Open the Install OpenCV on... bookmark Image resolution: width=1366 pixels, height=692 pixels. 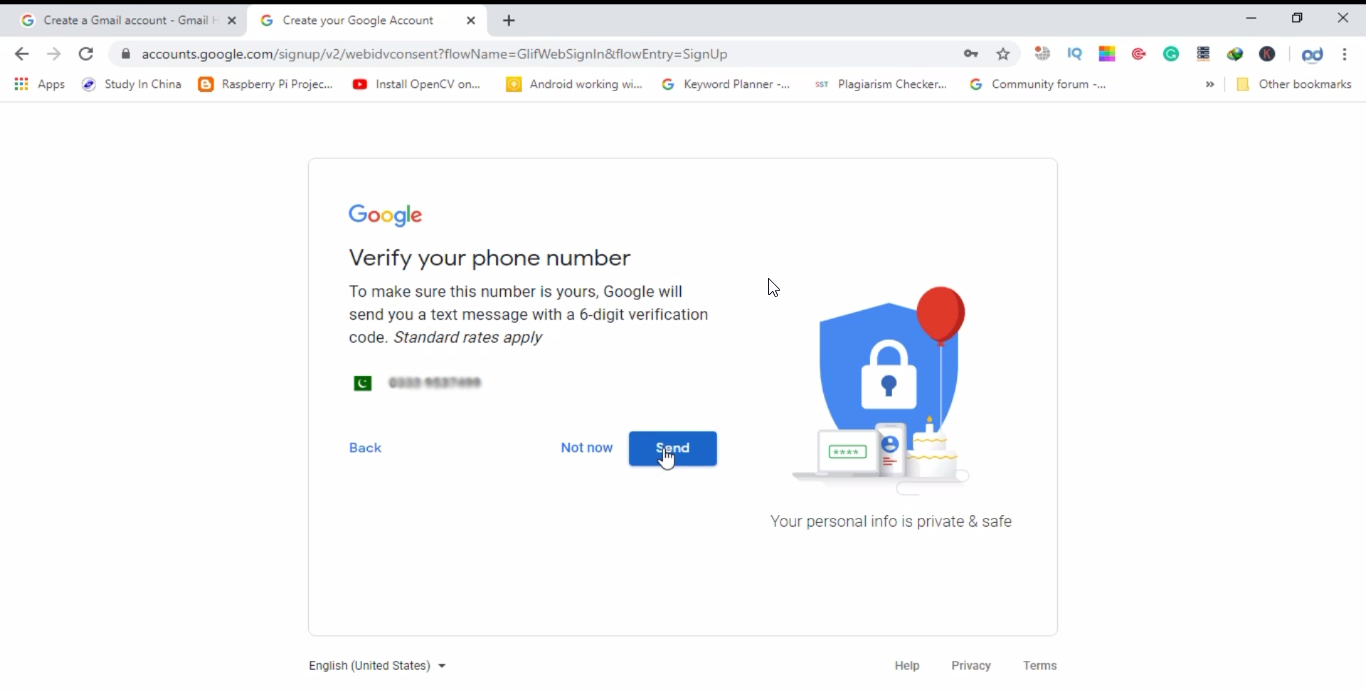417,85
